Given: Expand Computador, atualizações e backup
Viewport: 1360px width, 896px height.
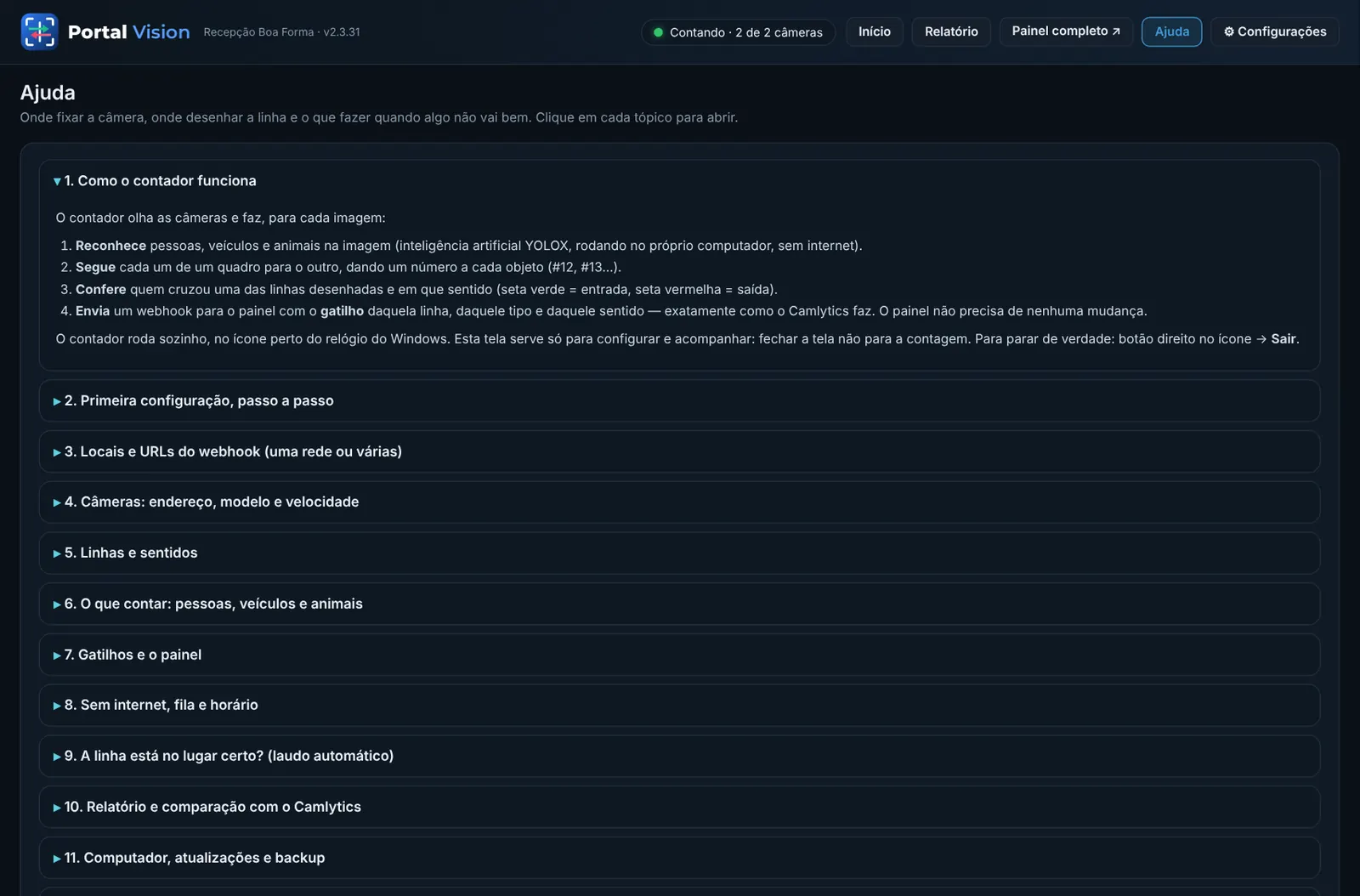Looking at the screenshot, I should 679,858.
